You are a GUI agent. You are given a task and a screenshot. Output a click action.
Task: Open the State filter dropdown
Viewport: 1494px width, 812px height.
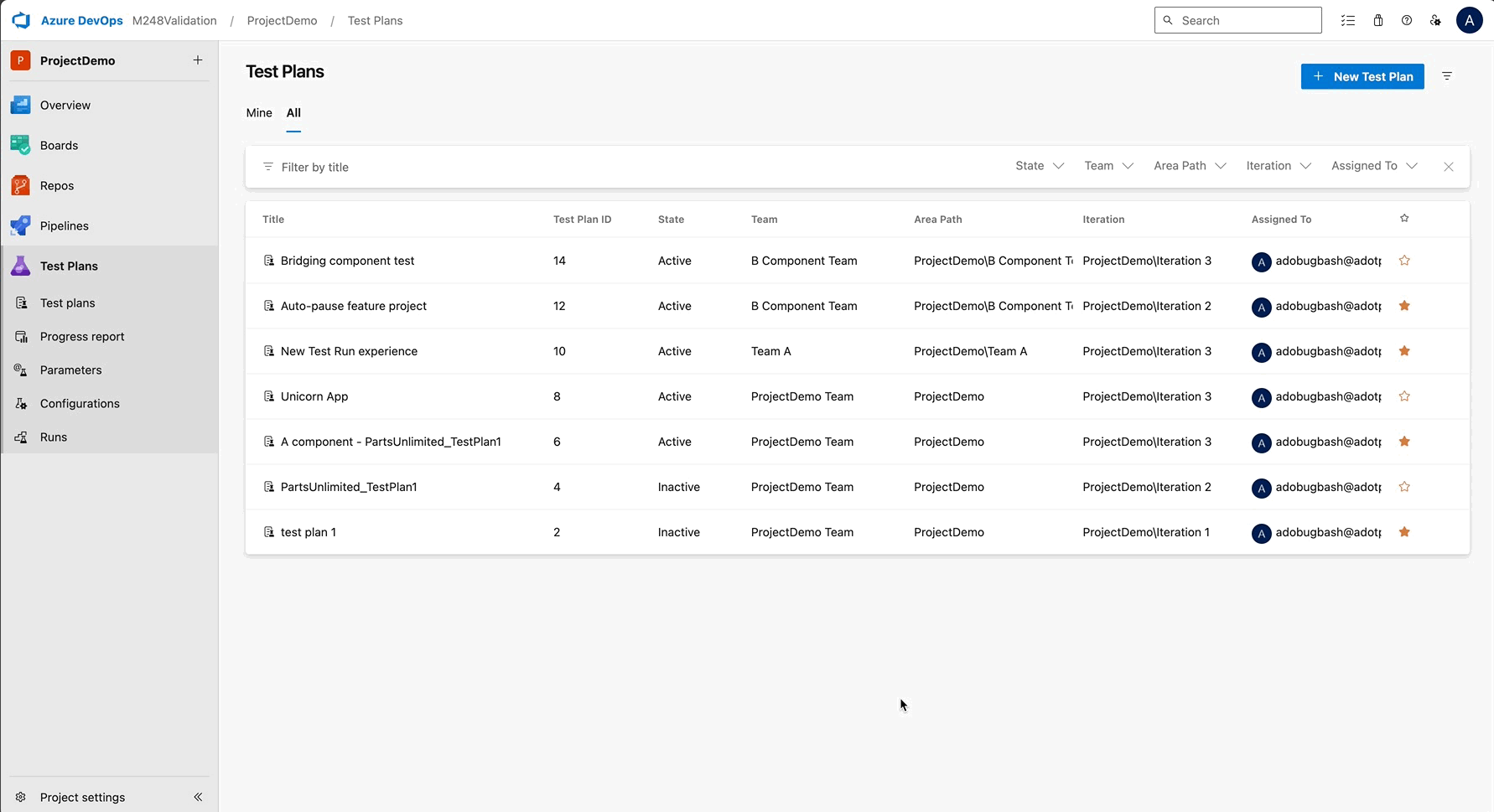(x=1038, y=166)
